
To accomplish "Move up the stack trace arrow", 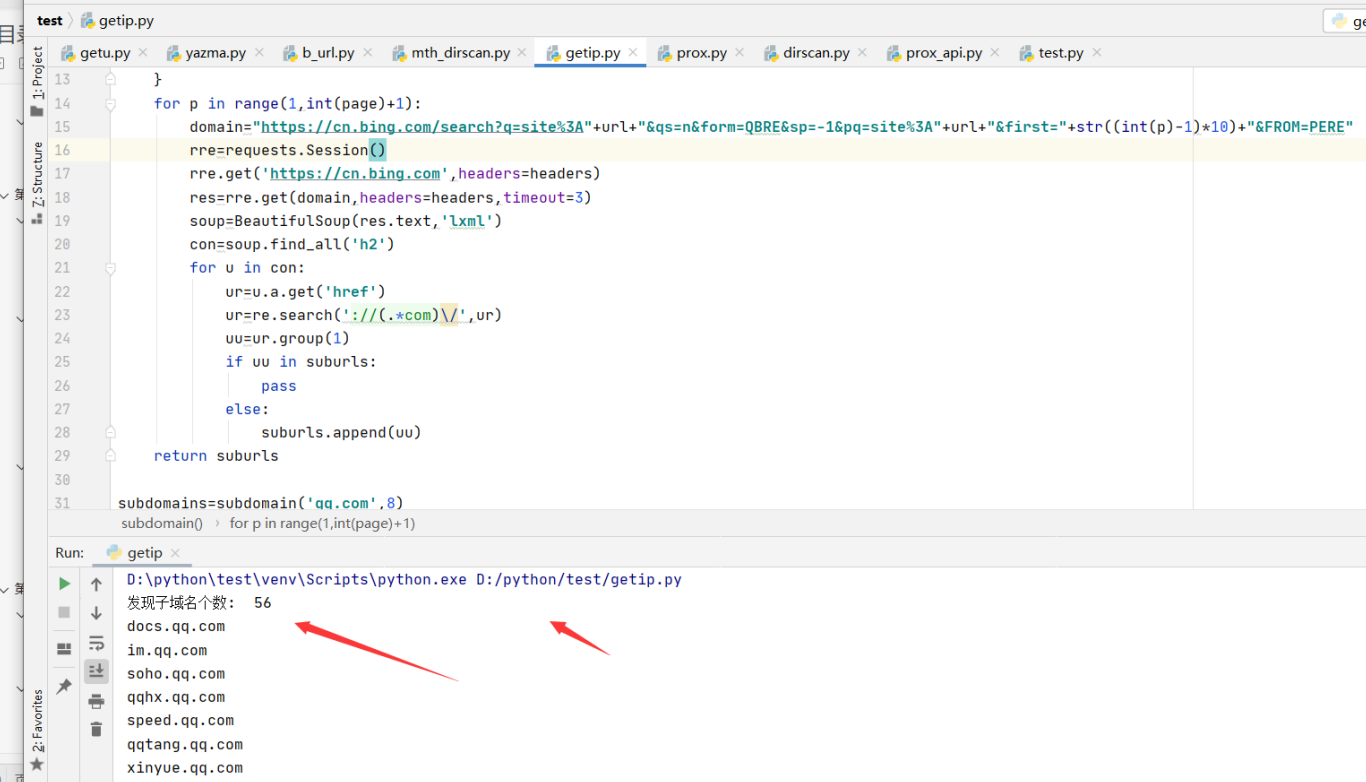I will (96, 584).
